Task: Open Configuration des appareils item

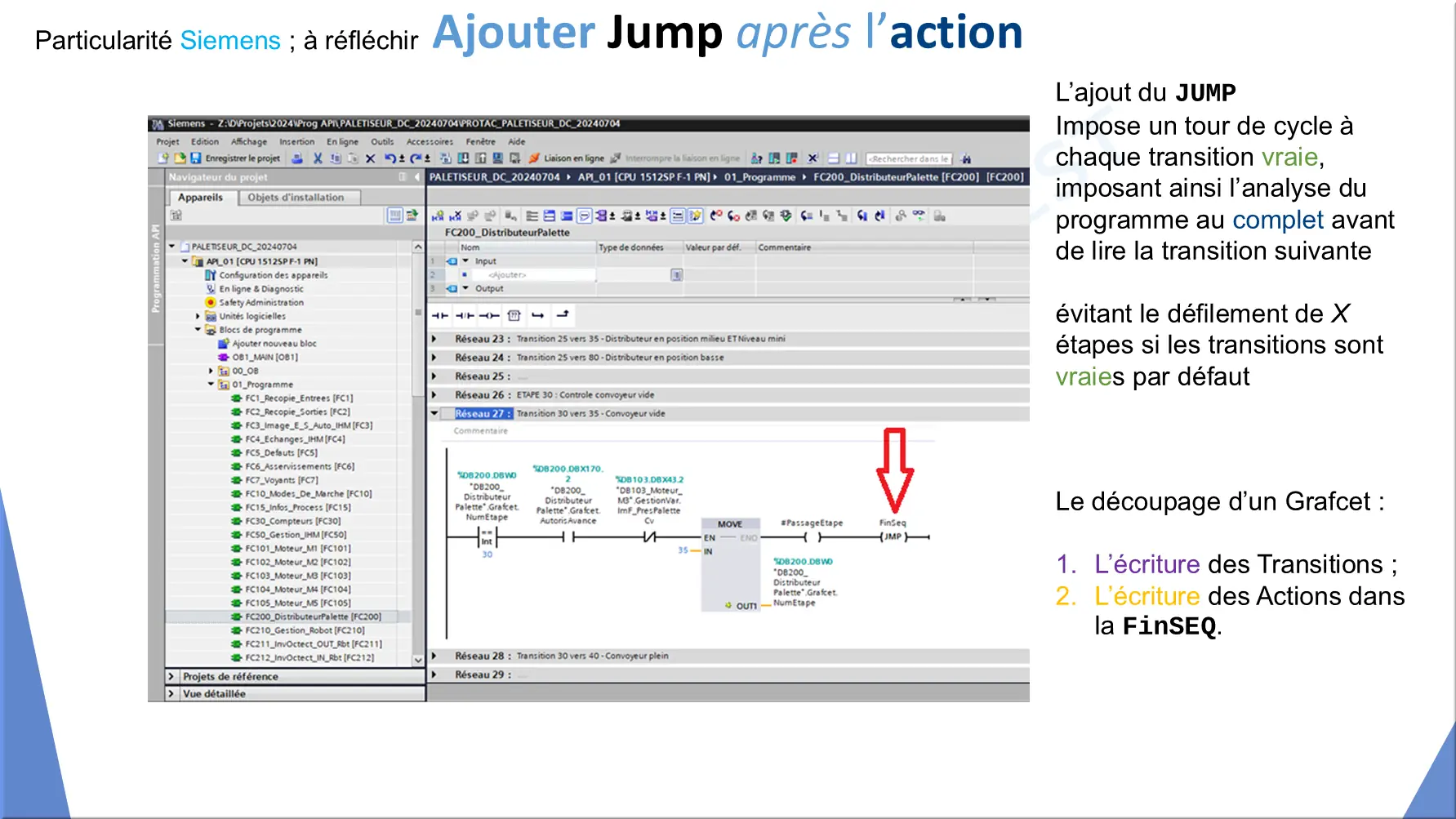Action: (273, 275)
